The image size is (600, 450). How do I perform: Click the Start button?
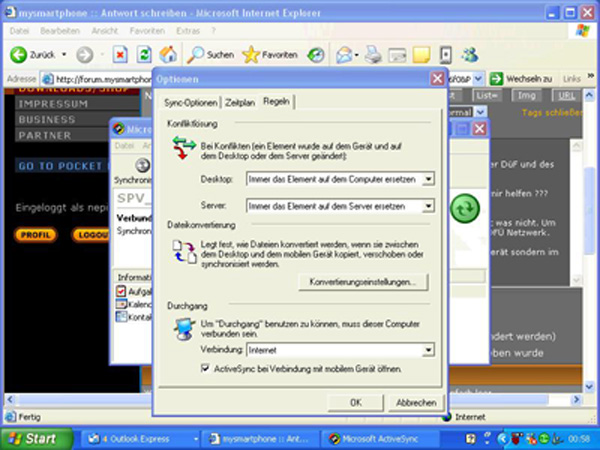click(x=36, y=439)
